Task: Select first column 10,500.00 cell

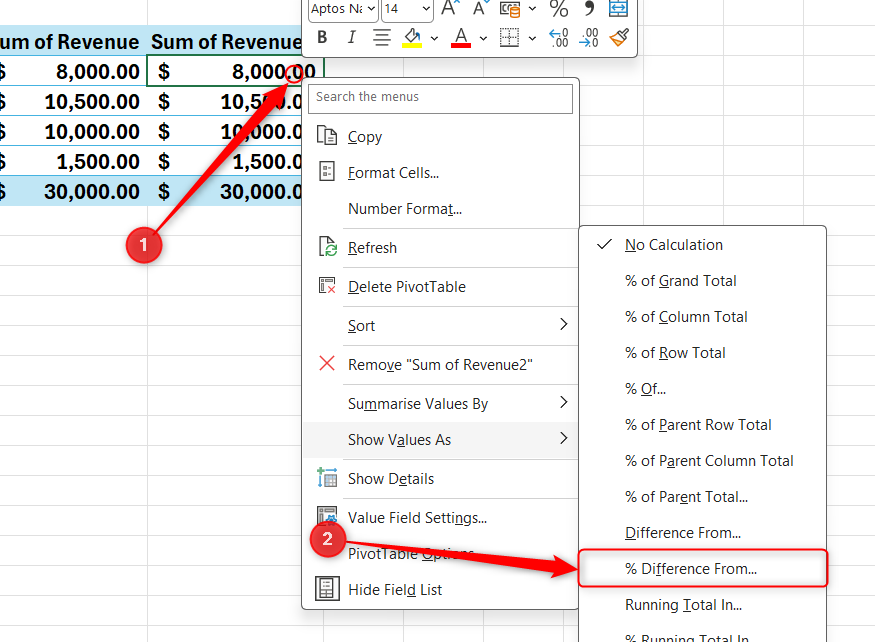Action: click(x=73, y=101)
